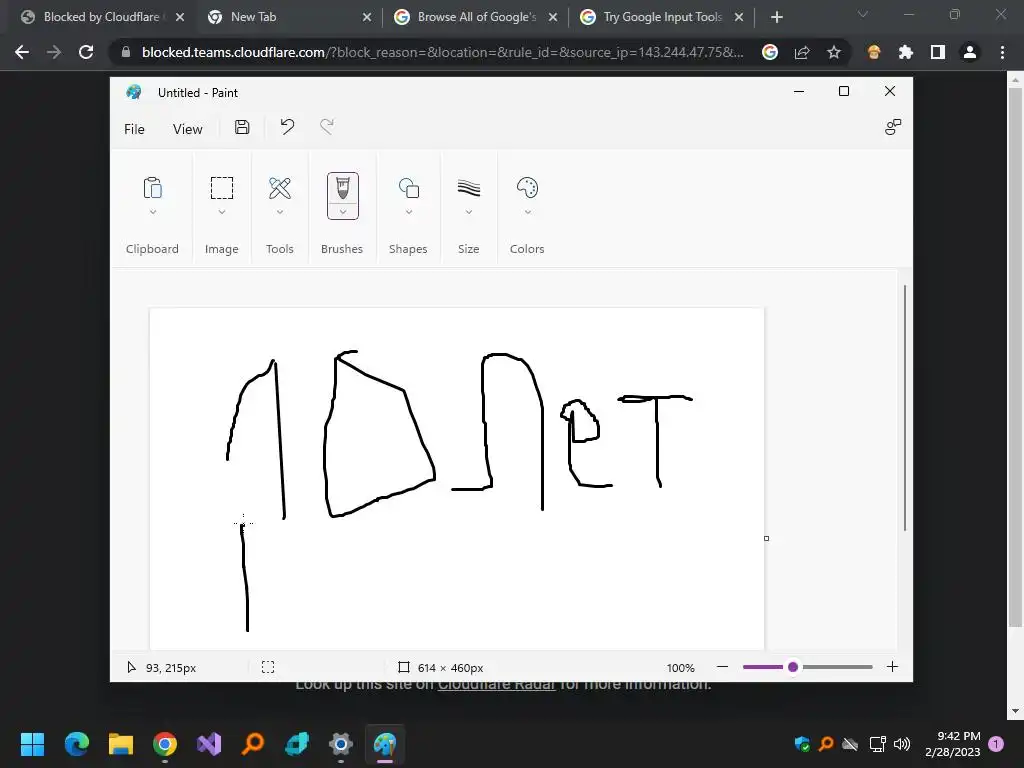This screenshot has width=1024, height=768.
Task: Expand the Tools dropdown chevron
Action: (x=280, y=212)
